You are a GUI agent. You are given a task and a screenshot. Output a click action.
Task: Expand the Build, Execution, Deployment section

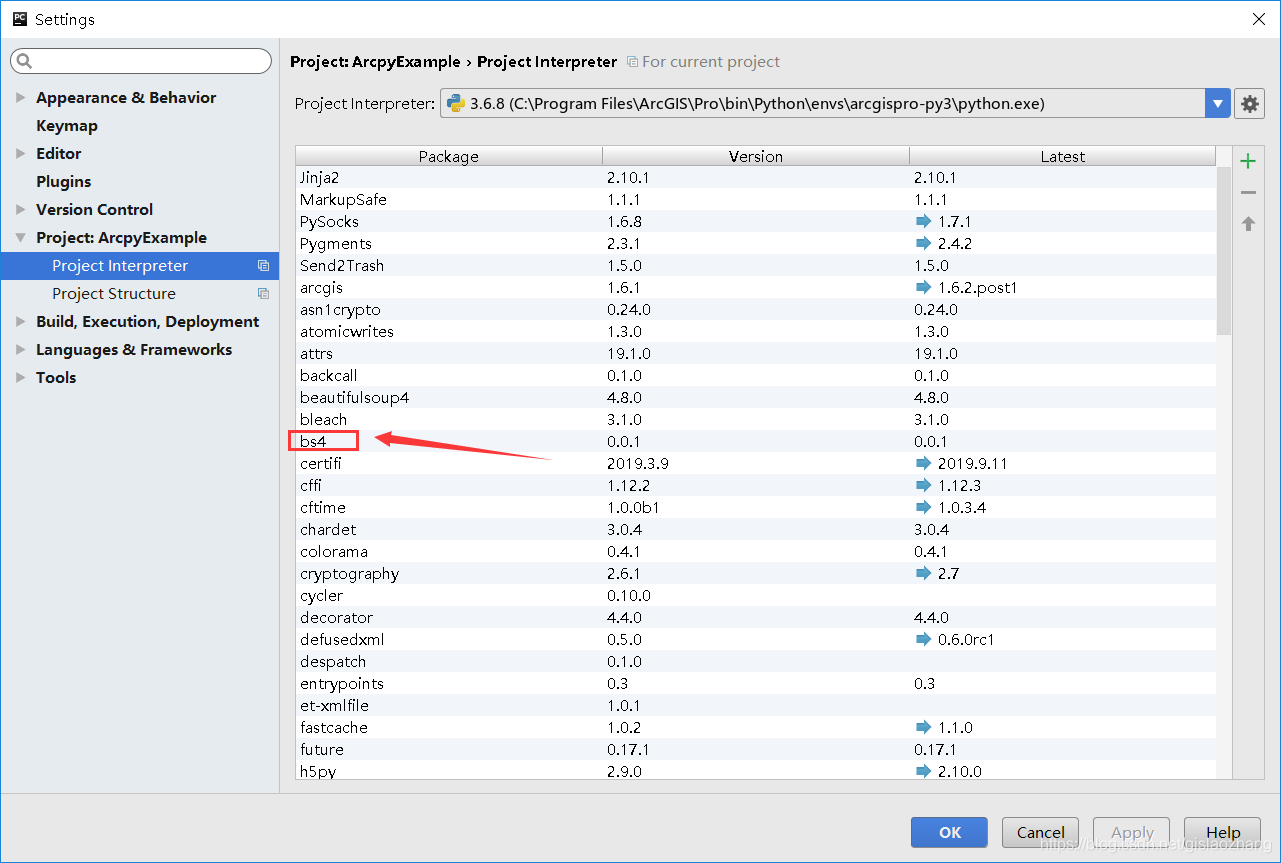(21, 321)
